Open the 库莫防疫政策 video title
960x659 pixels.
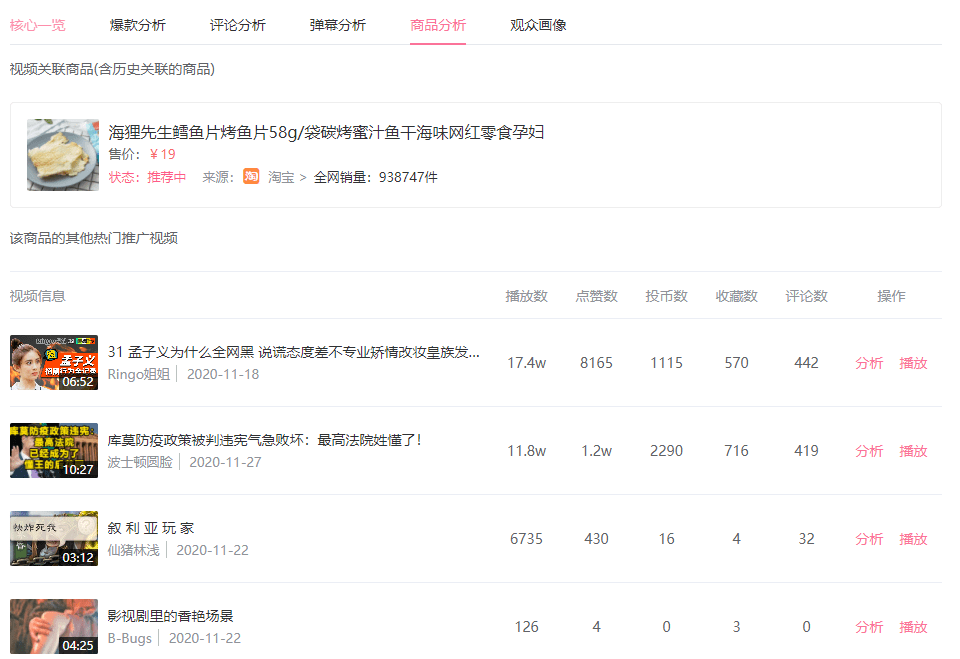click(x=265, y=440)
